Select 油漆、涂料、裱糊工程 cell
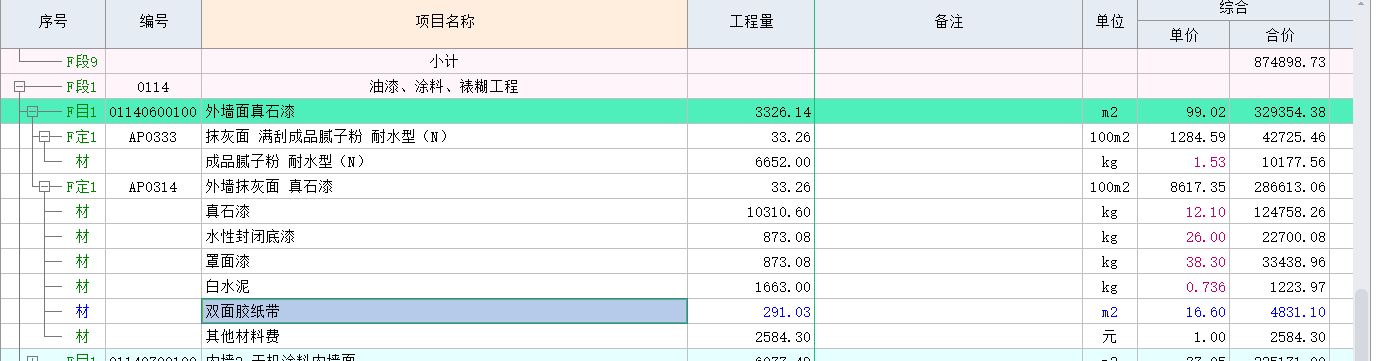This screenshot has width=1380, height=361. (445, 87)
